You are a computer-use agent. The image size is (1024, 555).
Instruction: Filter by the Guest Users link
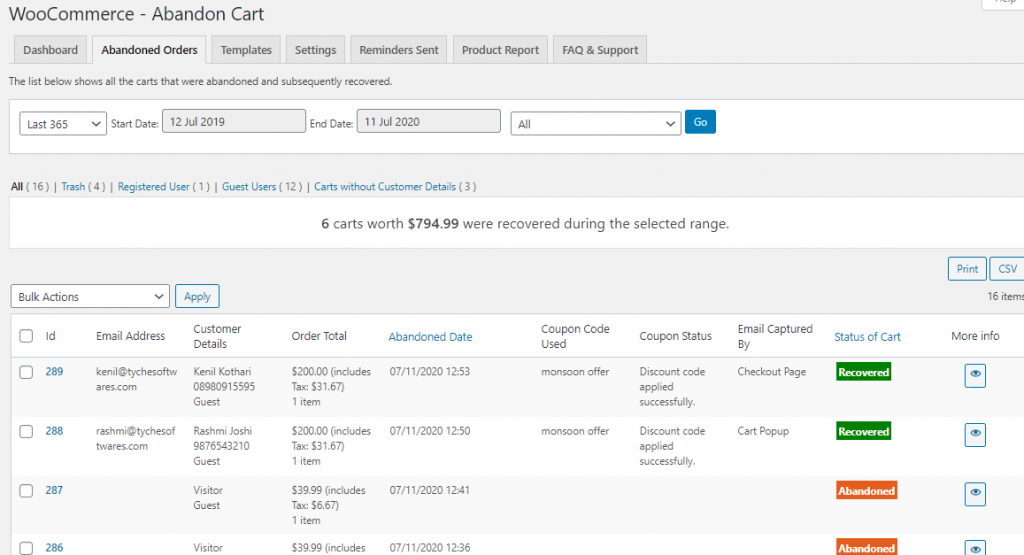[249, 187]
